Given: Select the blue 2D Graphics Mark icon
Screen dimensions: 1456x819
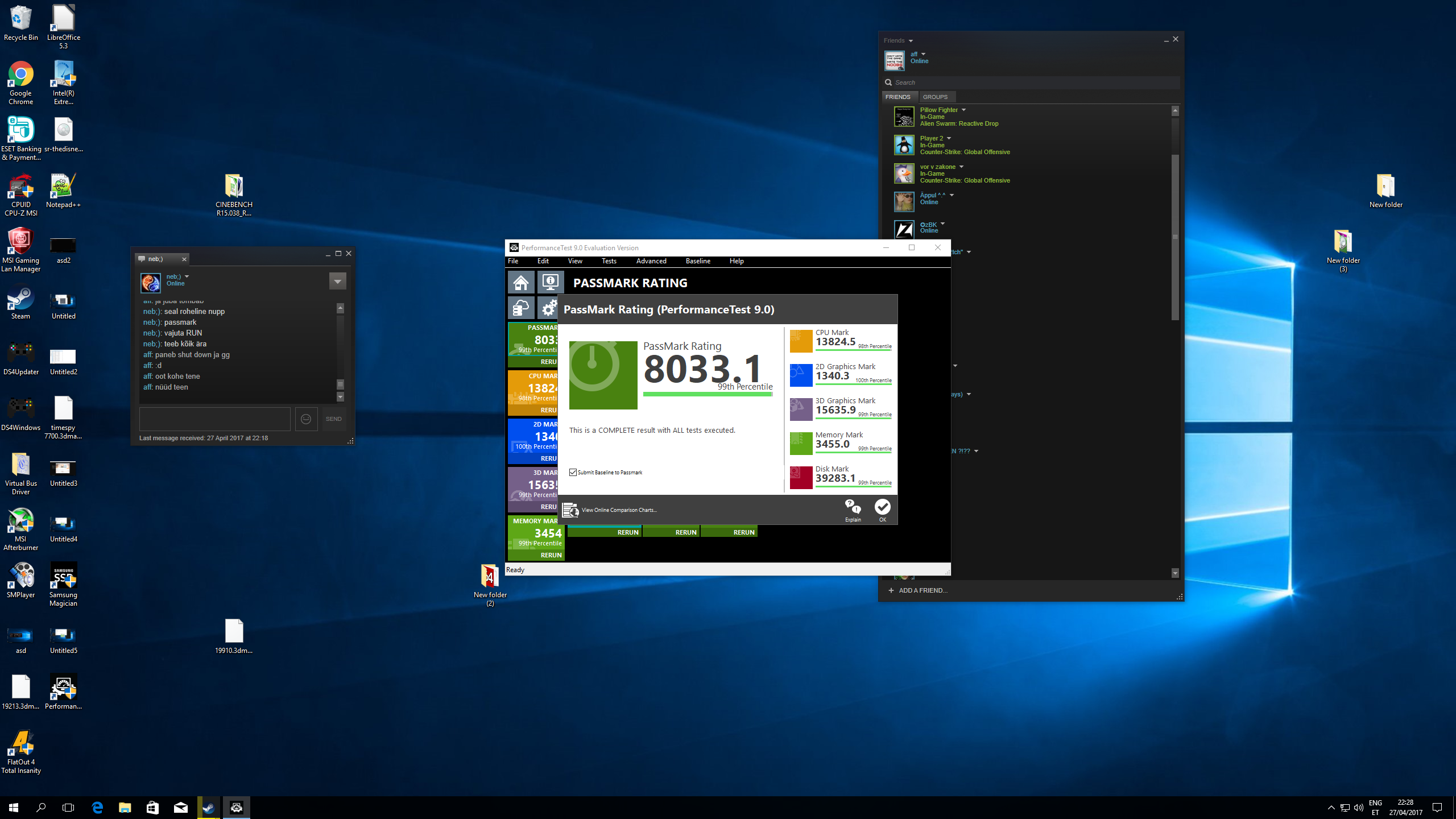Looking at the screenshot, I should 801,375.
